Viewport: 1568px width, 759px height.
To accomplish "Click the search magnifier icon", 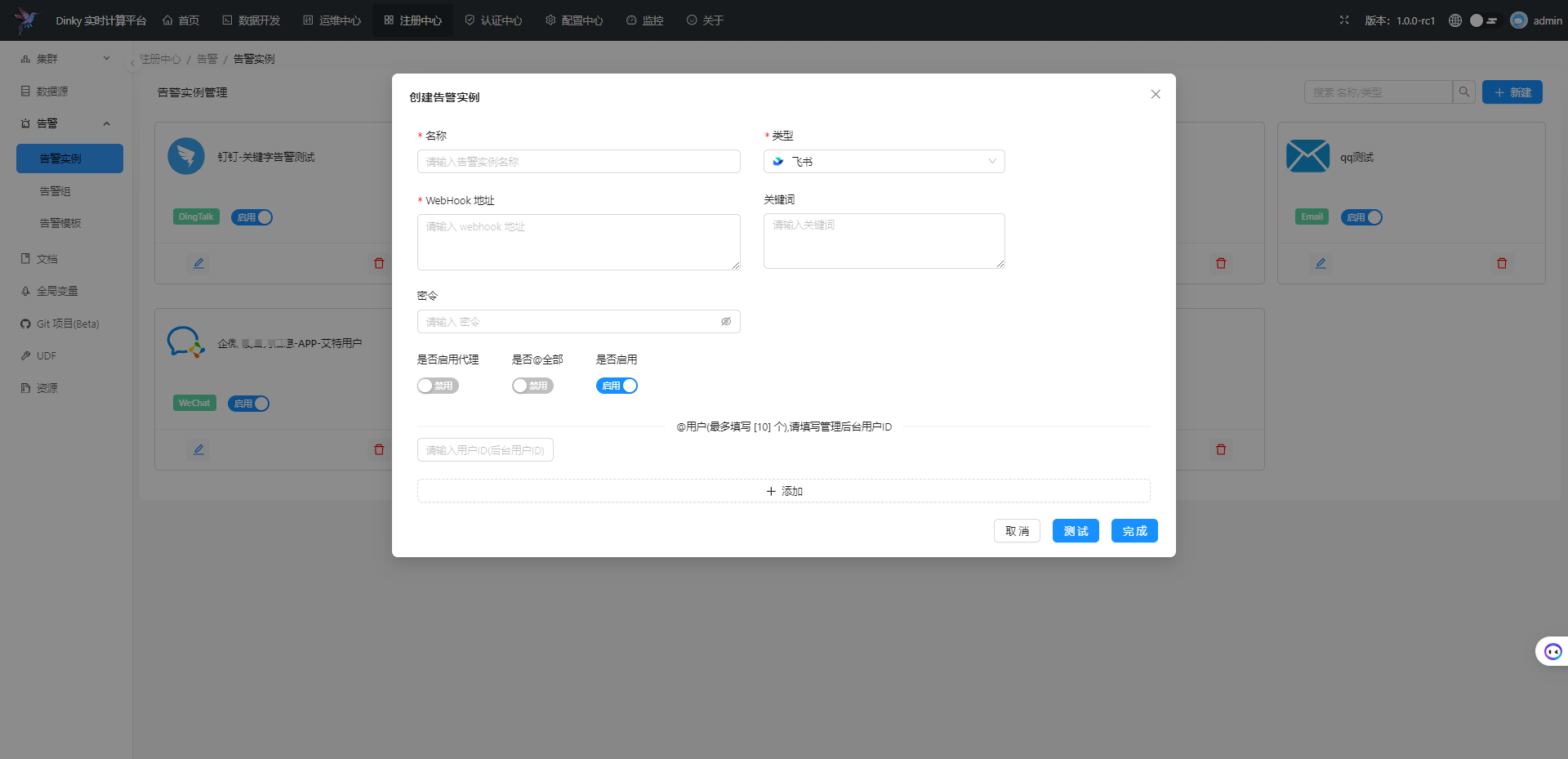I will pos(1464,92).
